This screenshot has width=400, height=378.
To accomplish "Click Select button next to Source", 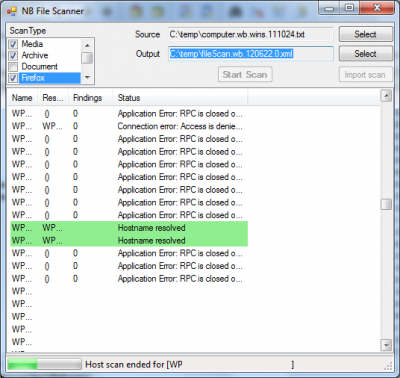I will [x=366, y=34].
